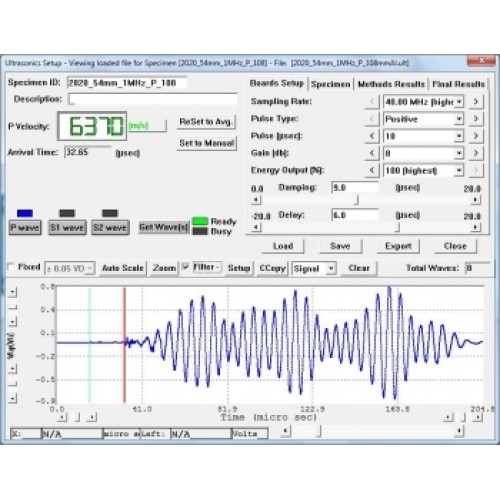This screenshot has height=500, width=500.
Task: Click the Export button
Action: point(398,246)
